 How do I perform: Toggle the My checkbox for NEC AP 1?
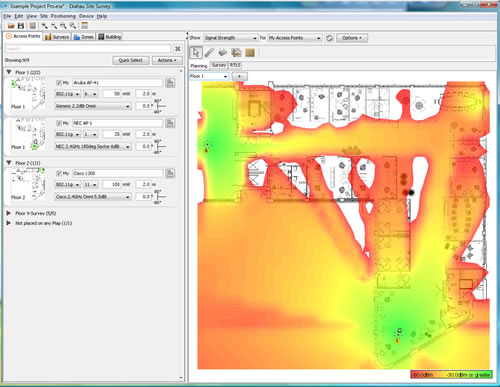point(59,123)
